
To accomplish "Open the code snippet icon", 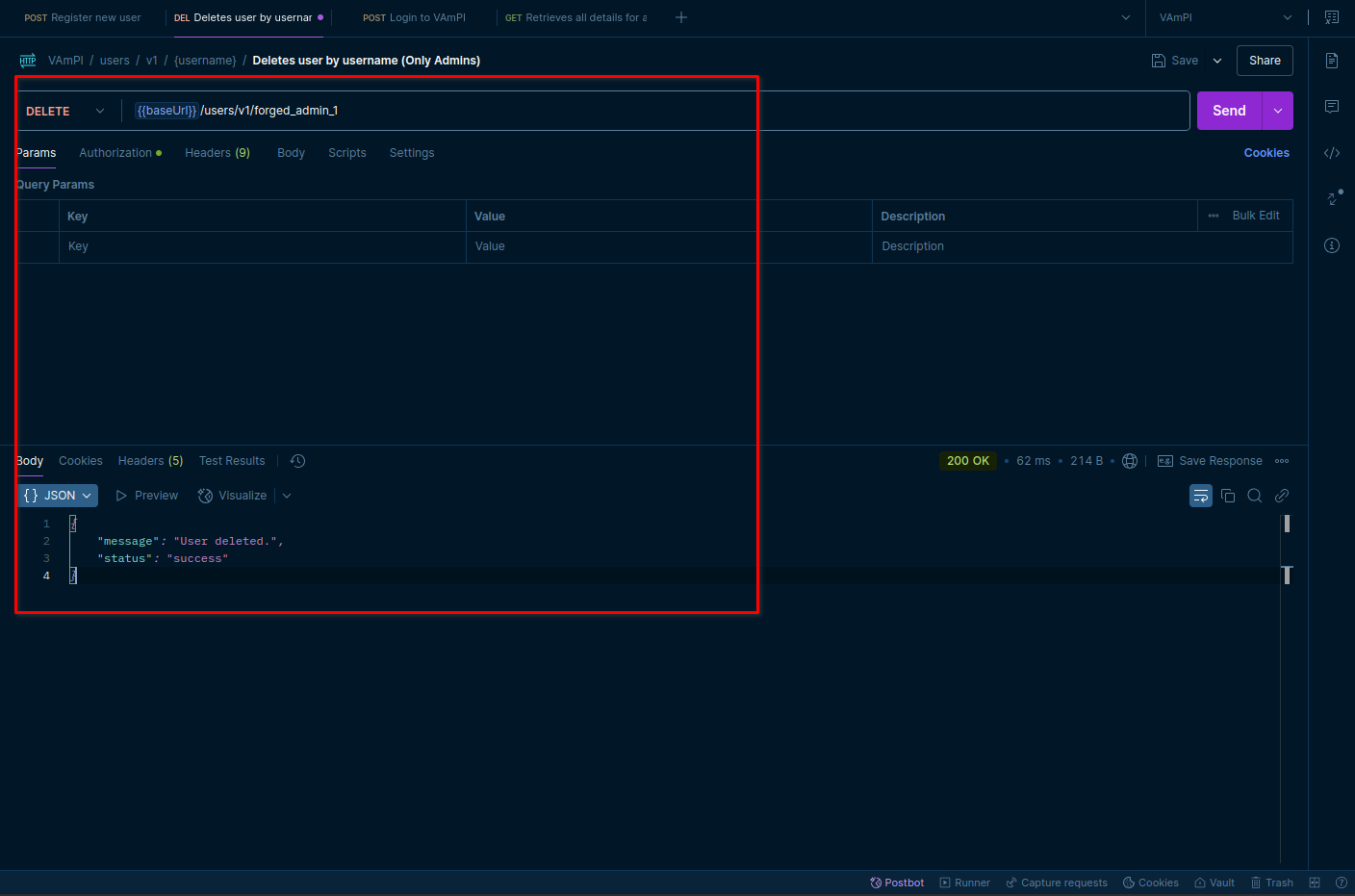I will pyautogui.click(x=1332, y=153).
